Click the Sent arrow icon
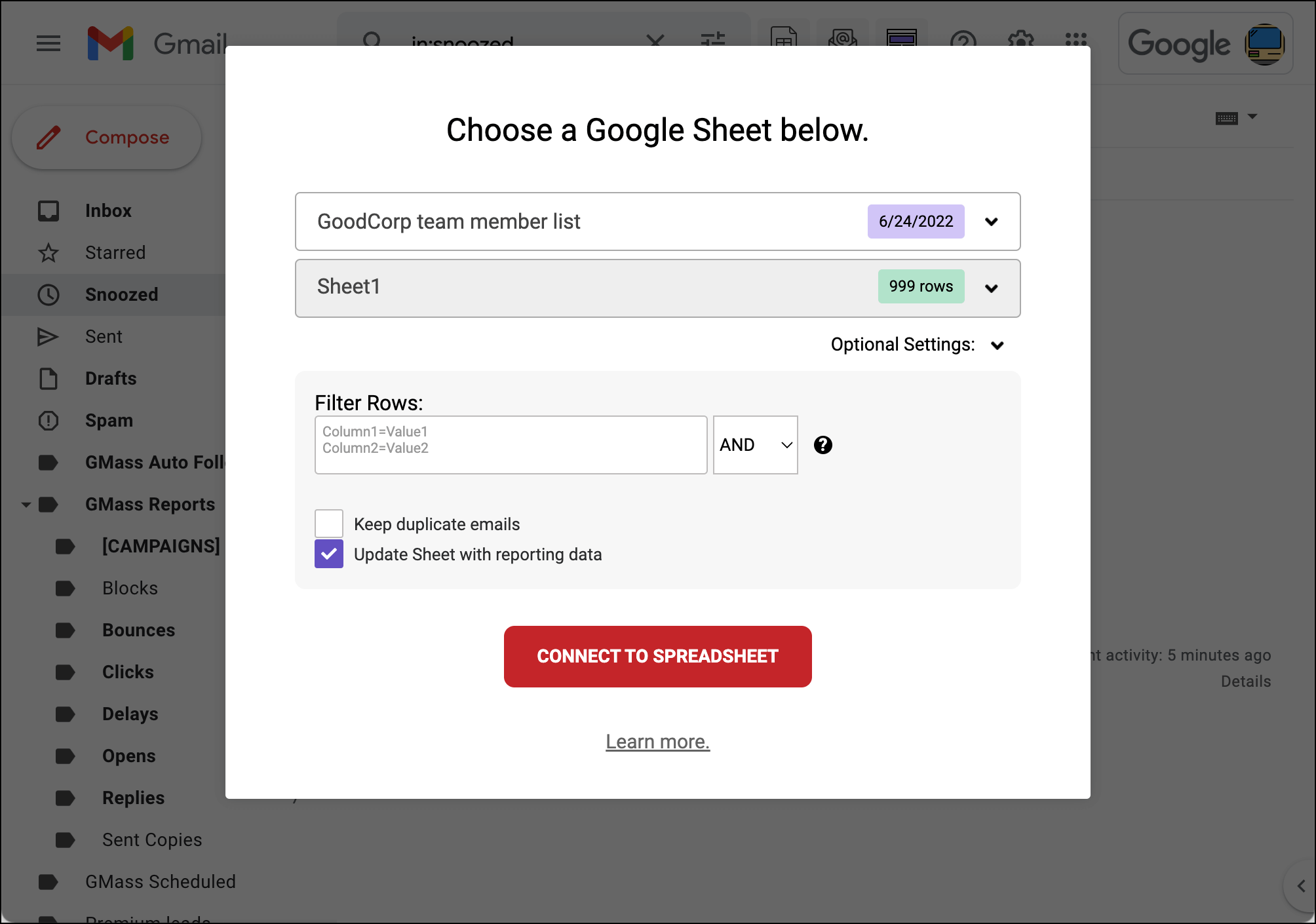Image resolution: width=1316 pixels, height=924 pixels. [48, 337]
